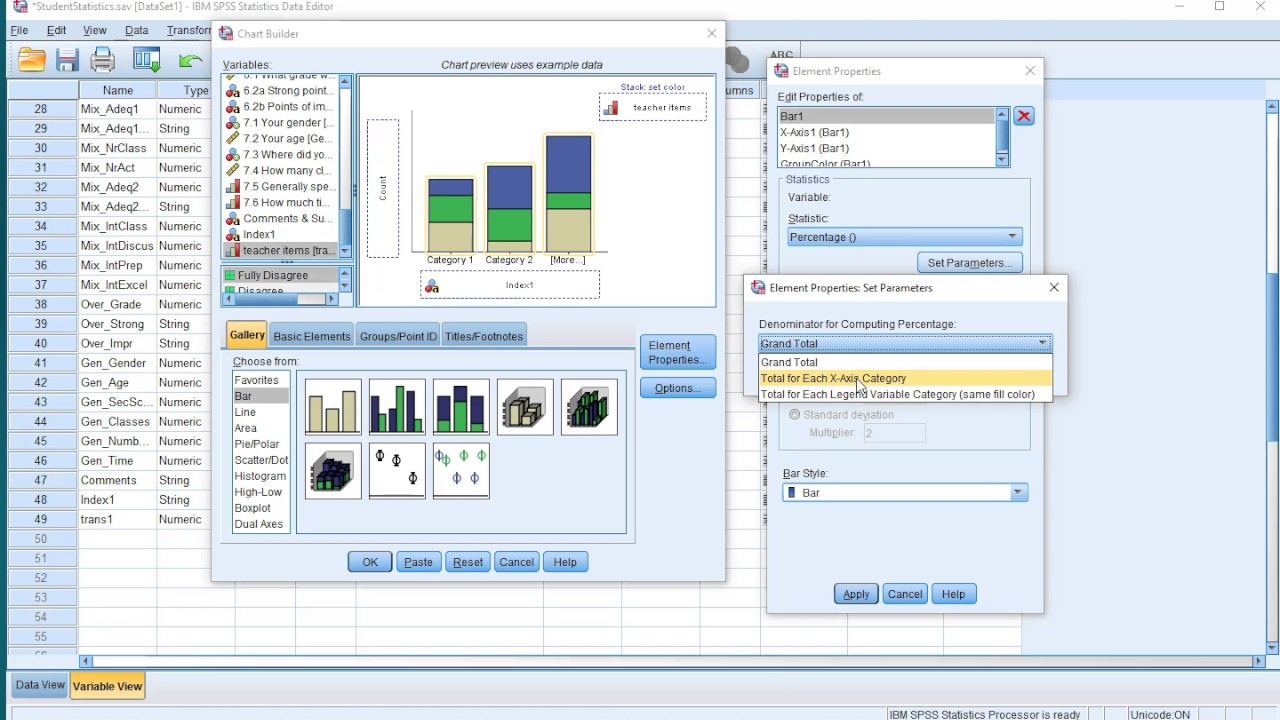
Task: Select the Simple Error Bar gallery icon
Action: (397, 470)
